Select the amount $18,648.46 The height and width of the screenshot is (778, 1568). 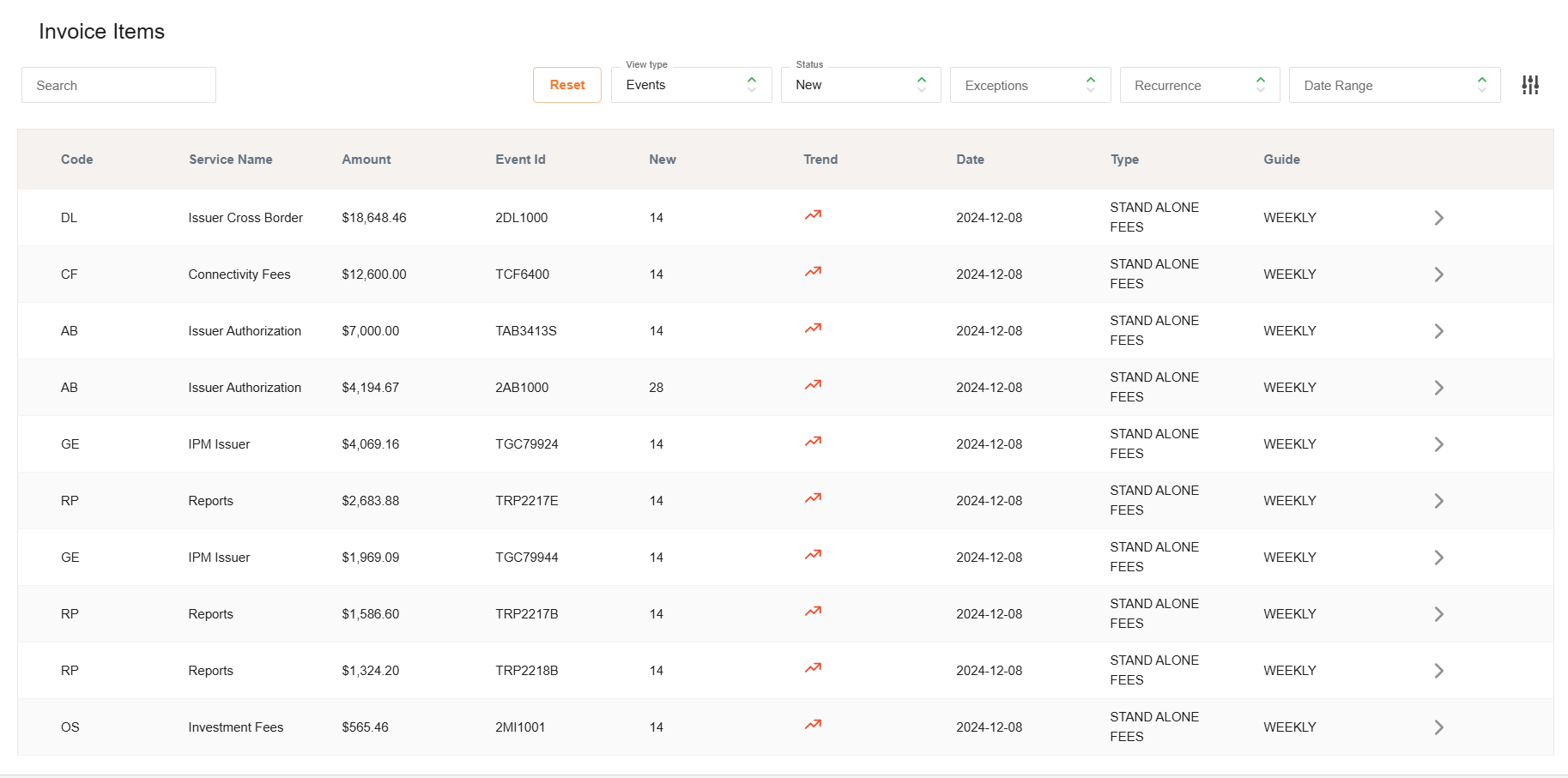(374, 218)
